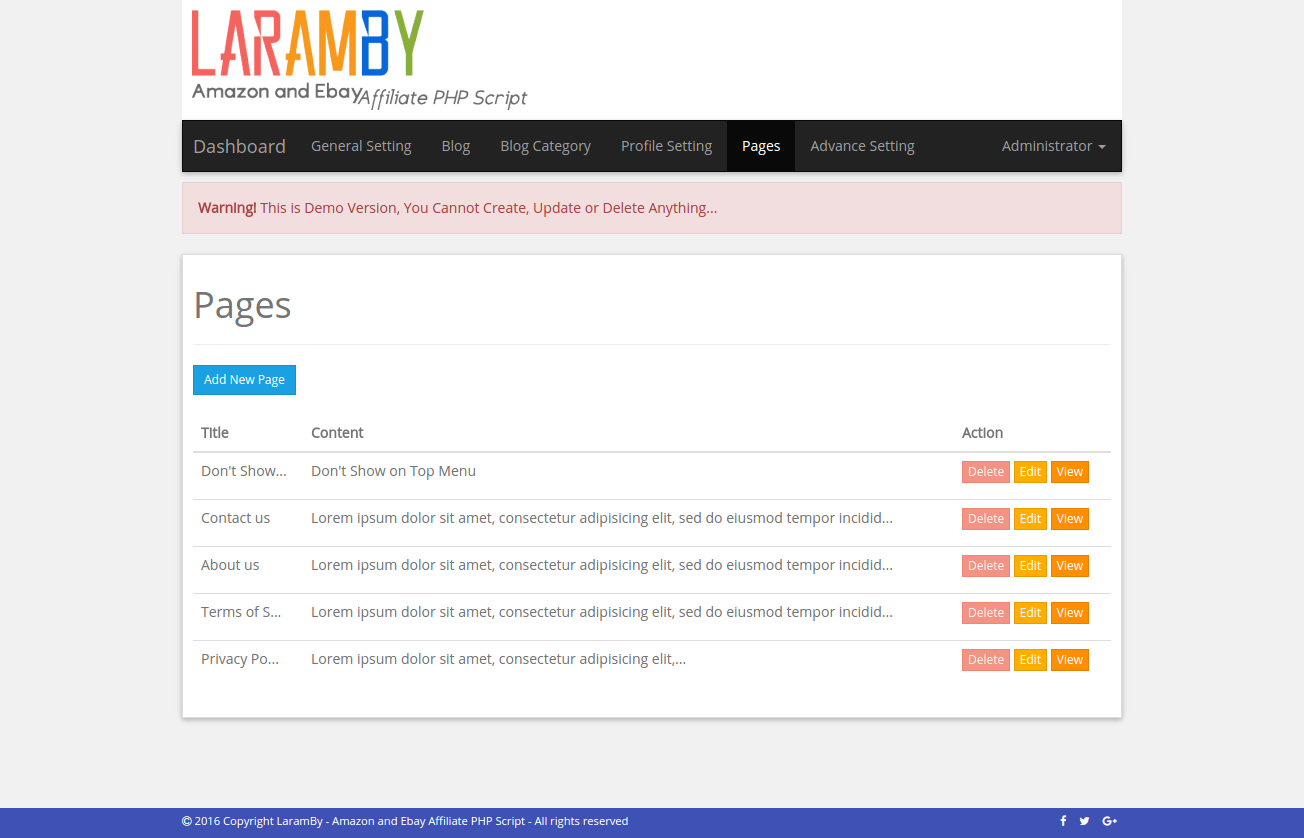The image size is (1304, 838).
Task: Click the Lorem ipsum content in Privacy Po... row
Action: click(x=498, y=659)
